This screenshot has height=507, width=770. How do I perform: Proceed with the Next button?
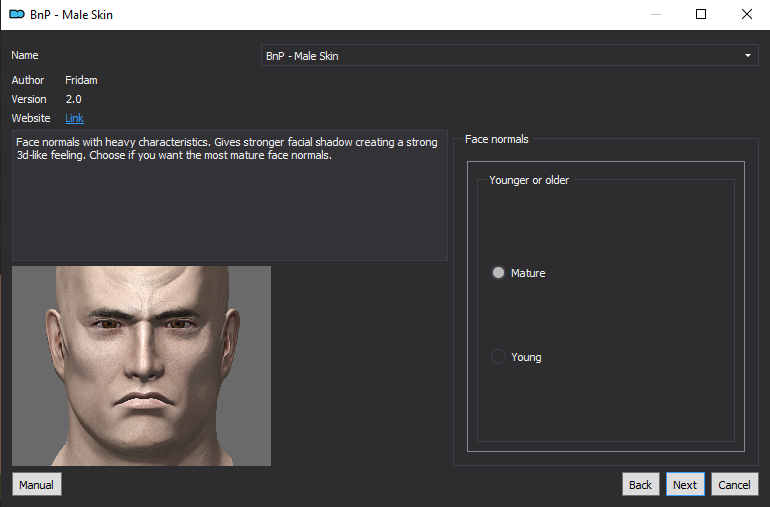(x=685, y=484)
